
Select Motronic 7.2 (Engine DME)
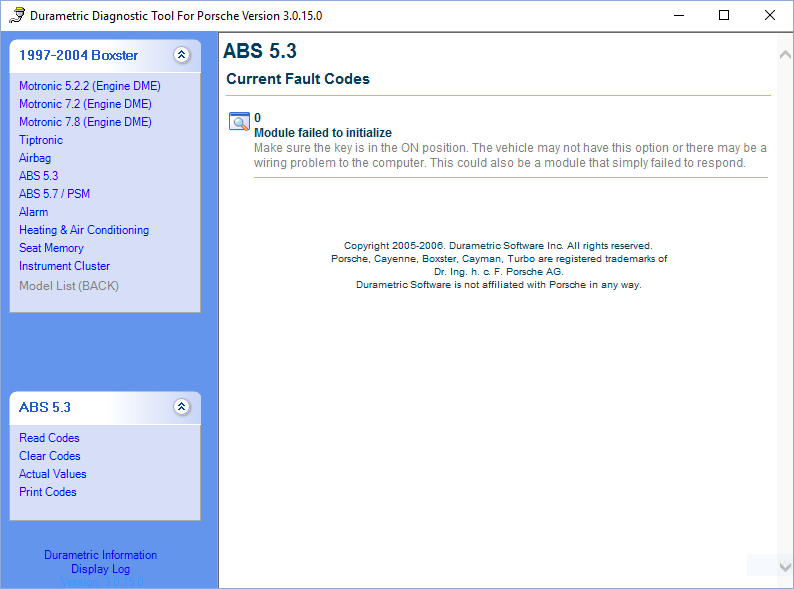click(85, 104)
